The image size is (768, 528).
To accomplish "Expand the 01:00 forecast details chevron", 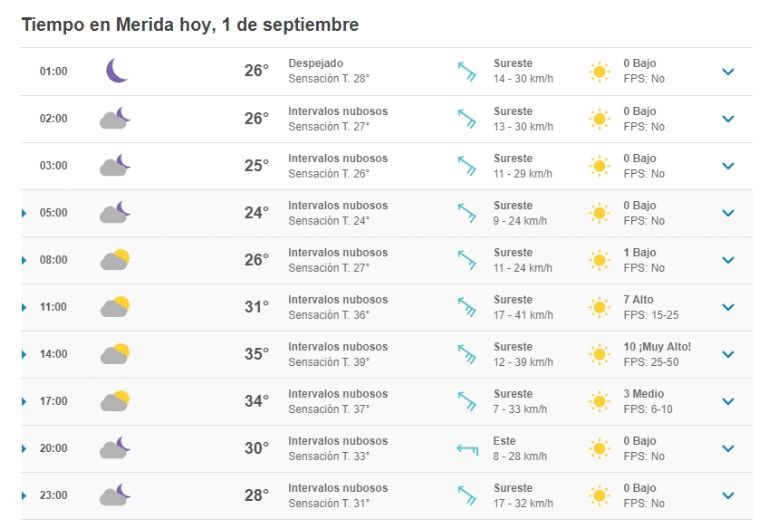I will pos(728,72).
